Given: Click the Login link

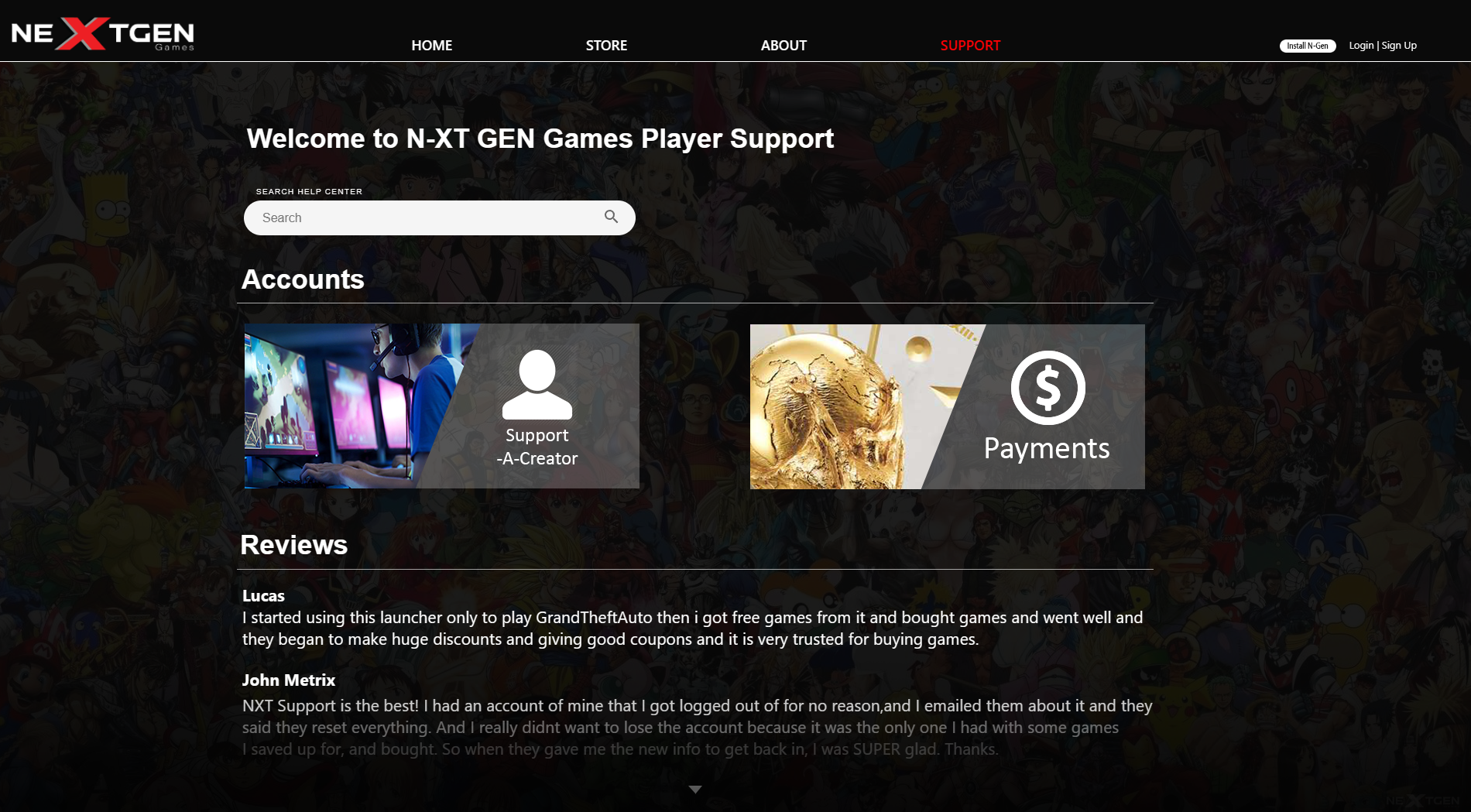Looking at the screenshot, I should point(1360,46).
